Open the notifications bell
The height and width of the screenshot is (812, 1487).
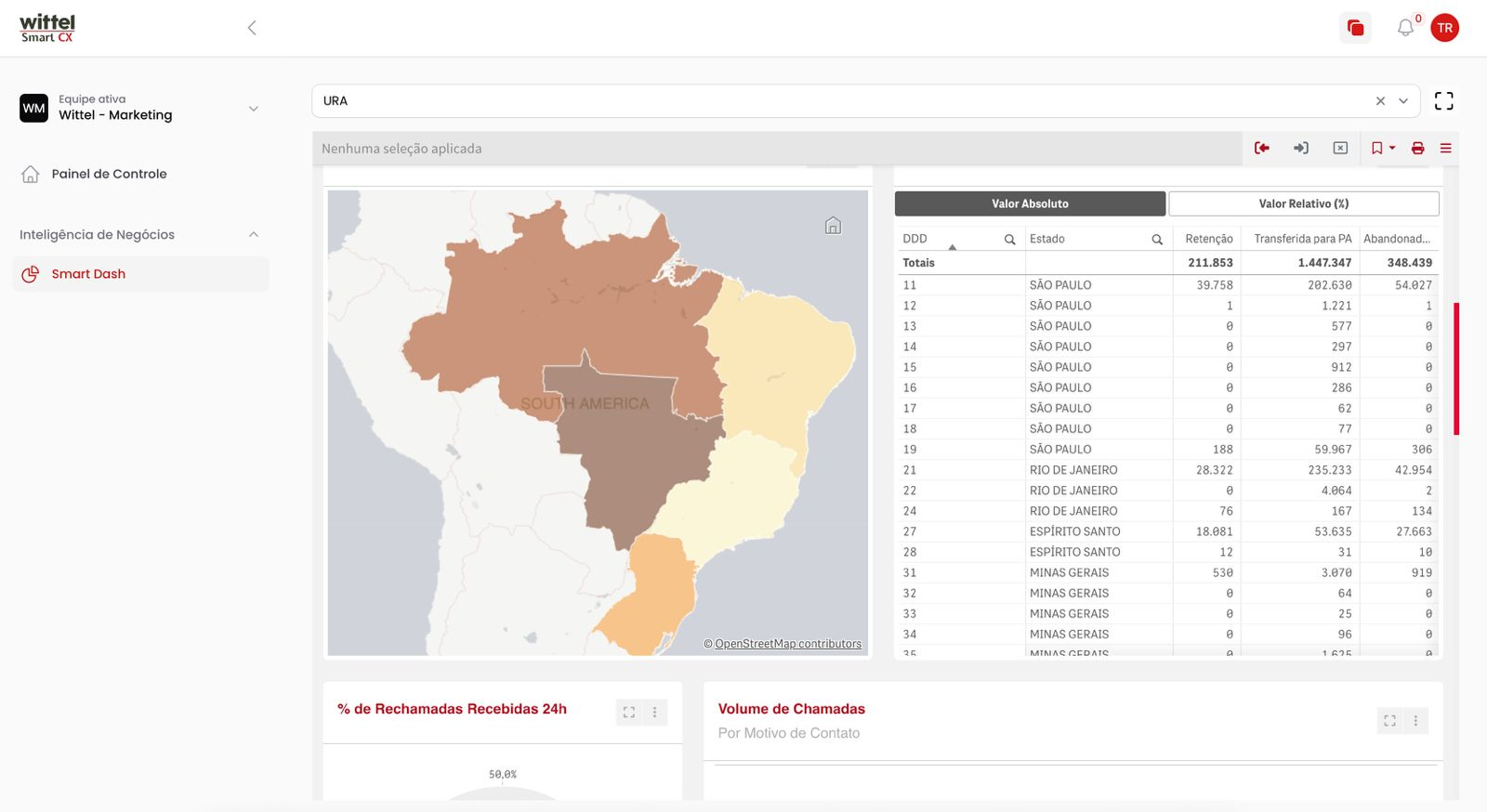pyautogui.click(x=1405, y=28)
